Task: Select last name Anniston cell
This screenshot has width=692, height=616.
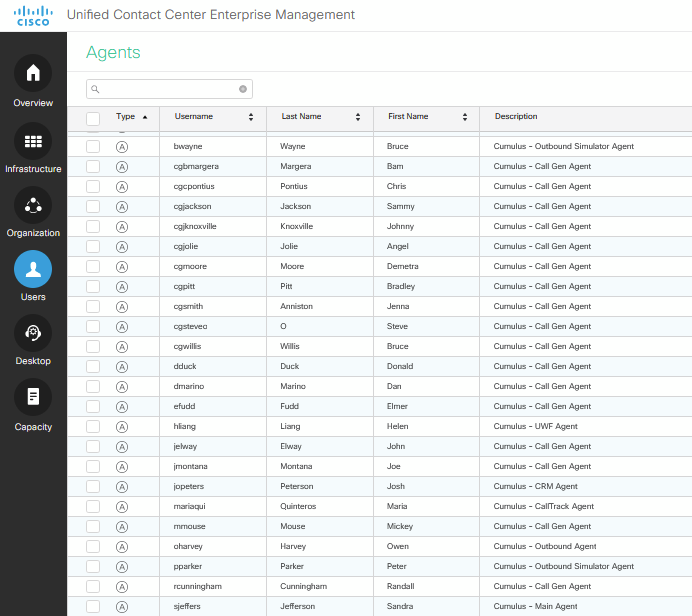Action: (296, 306)
